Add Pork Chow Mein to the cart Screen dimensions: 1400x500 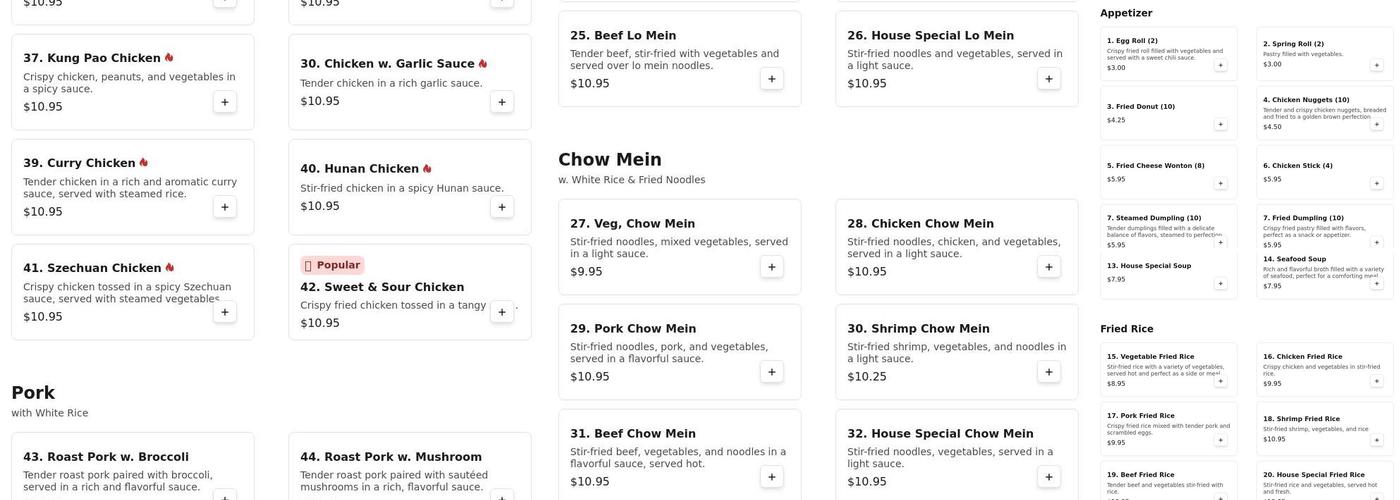pyautogui.click(x=772, y=372)
